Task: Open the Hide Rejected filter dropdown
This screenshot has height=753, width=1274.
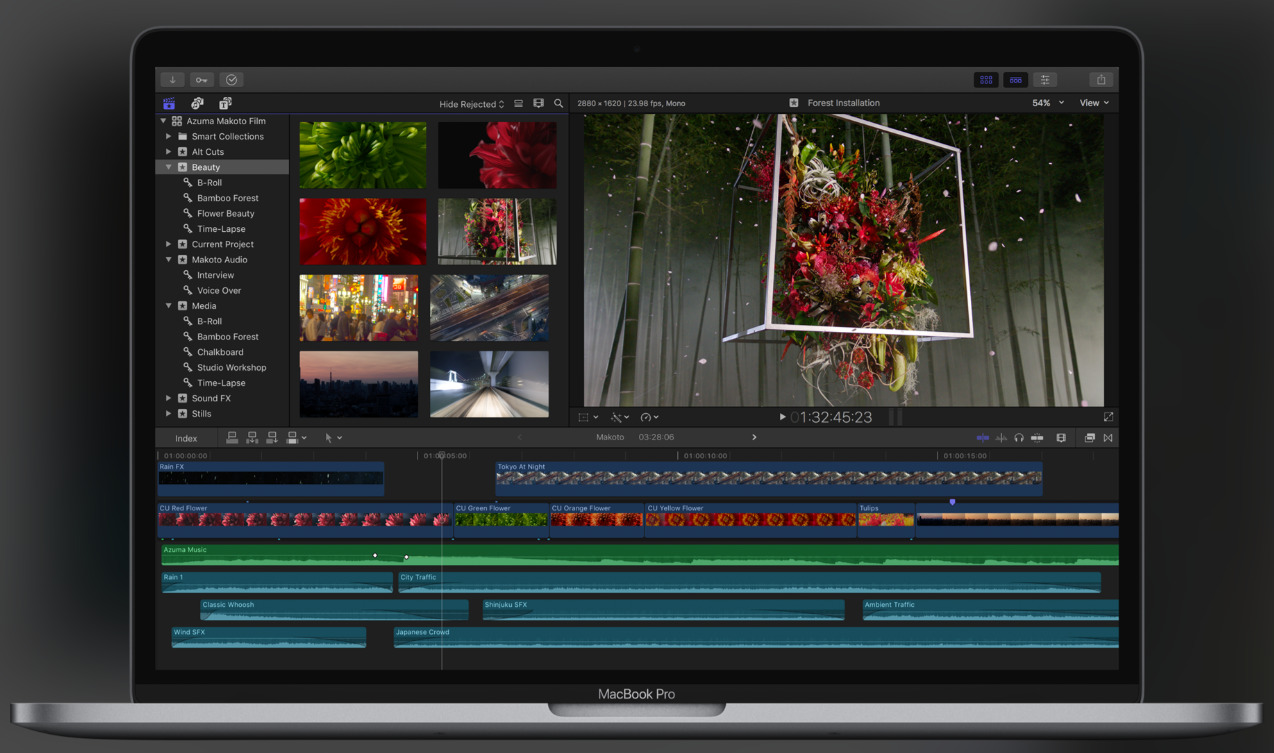Action: click(472, 104)
